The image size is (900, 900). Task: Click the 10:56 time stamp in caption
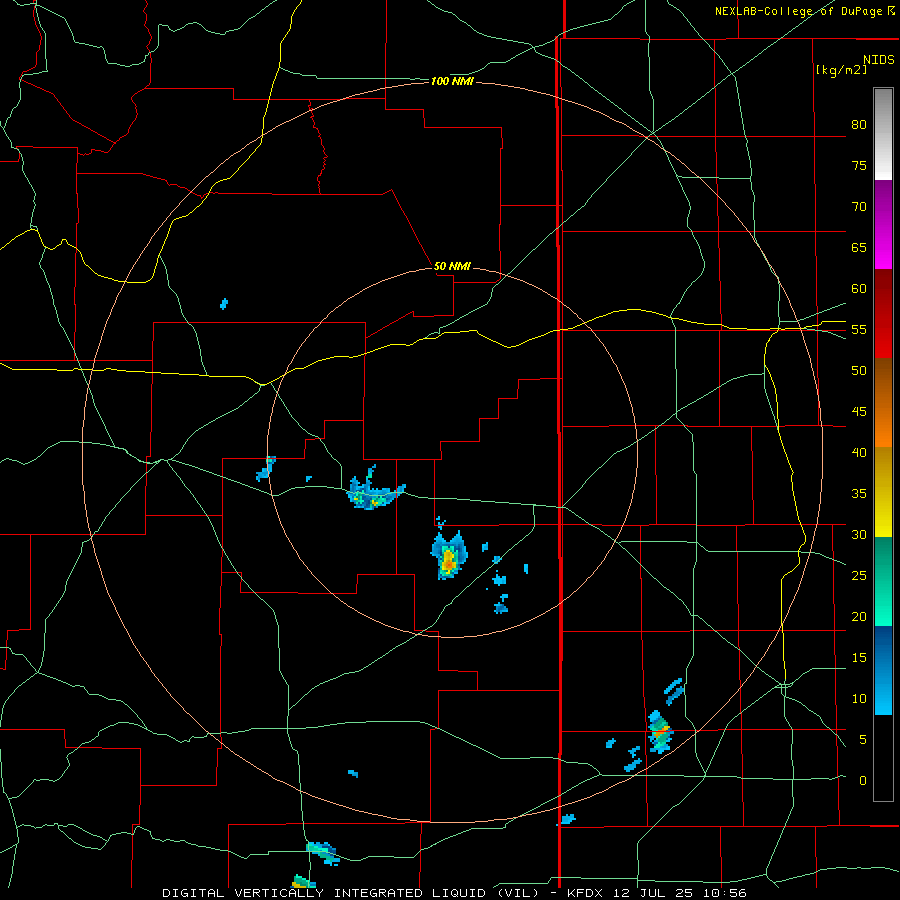(x=726, y=893)
